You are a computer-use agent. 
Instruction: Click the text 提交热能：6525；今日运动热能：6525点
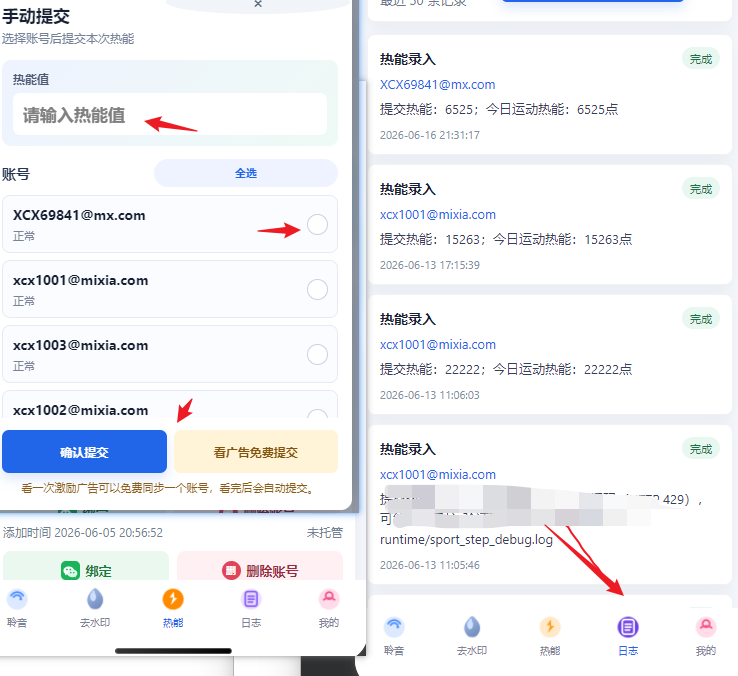[499, 109]
